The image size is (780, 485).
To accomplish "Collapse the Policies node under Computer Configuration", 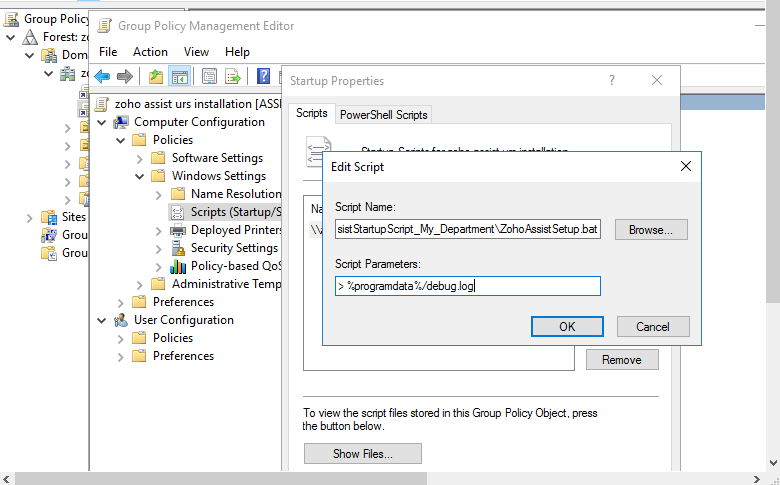I will coord(120,140).
